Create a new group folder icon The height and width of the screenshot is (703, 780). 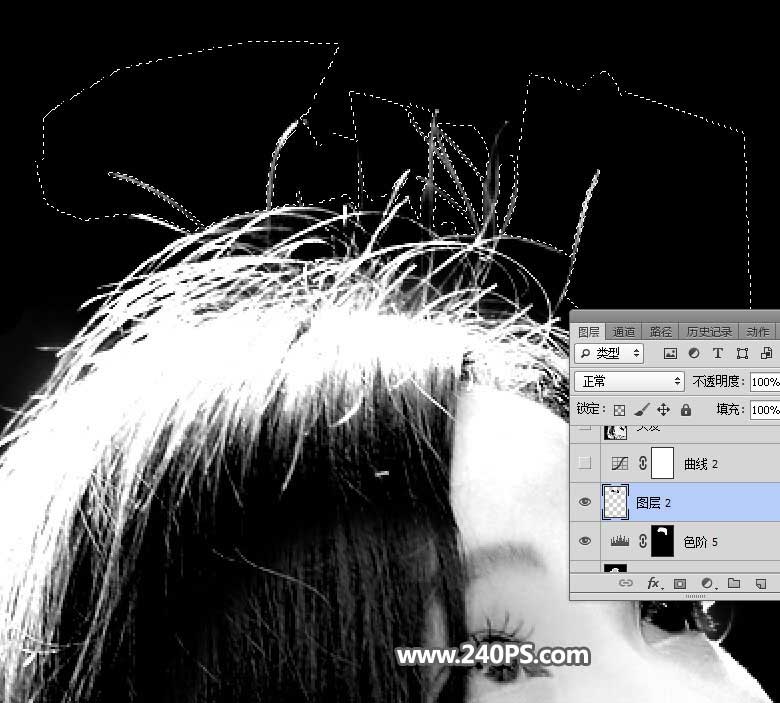tap(734, 583)
